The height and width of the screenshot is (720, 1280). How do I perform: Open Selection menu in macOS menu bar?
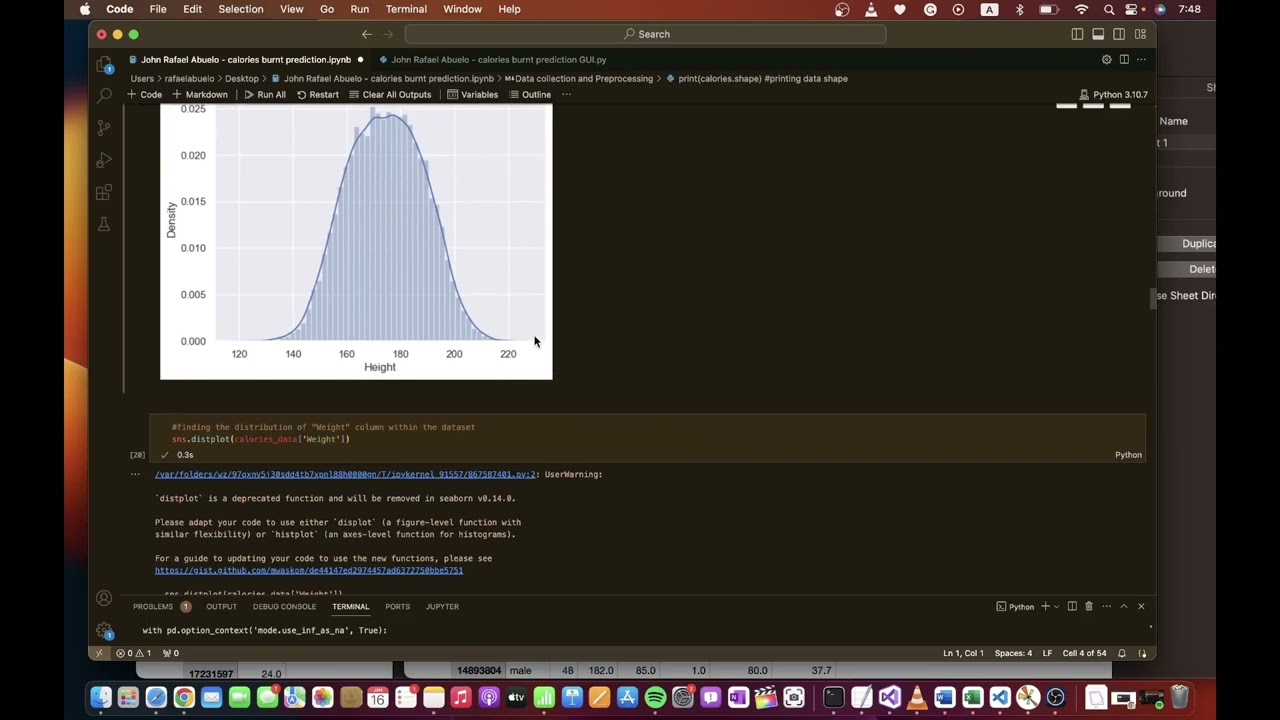pyautogui.click(x=241, y=9)
